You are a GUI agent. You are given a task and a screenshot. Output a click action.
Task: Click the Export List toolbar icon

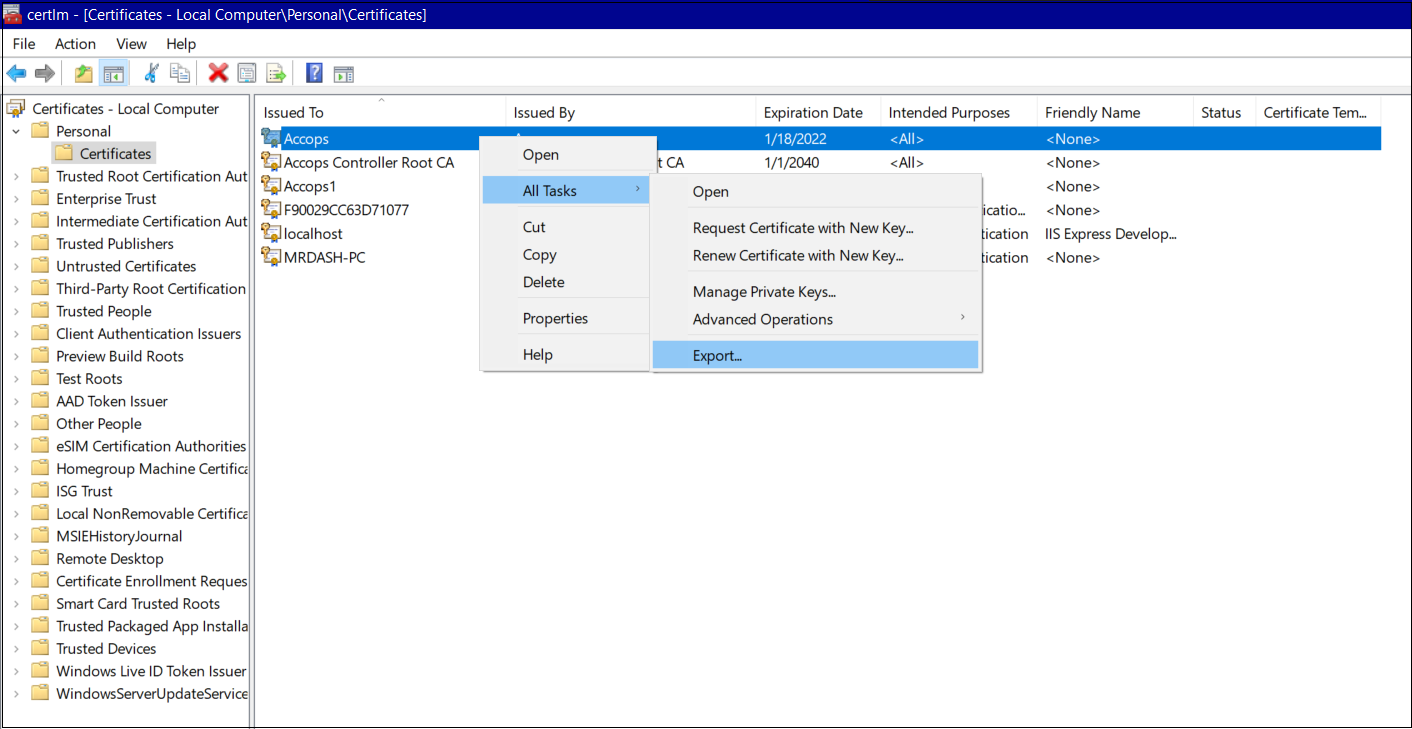[x=276, y=73]
